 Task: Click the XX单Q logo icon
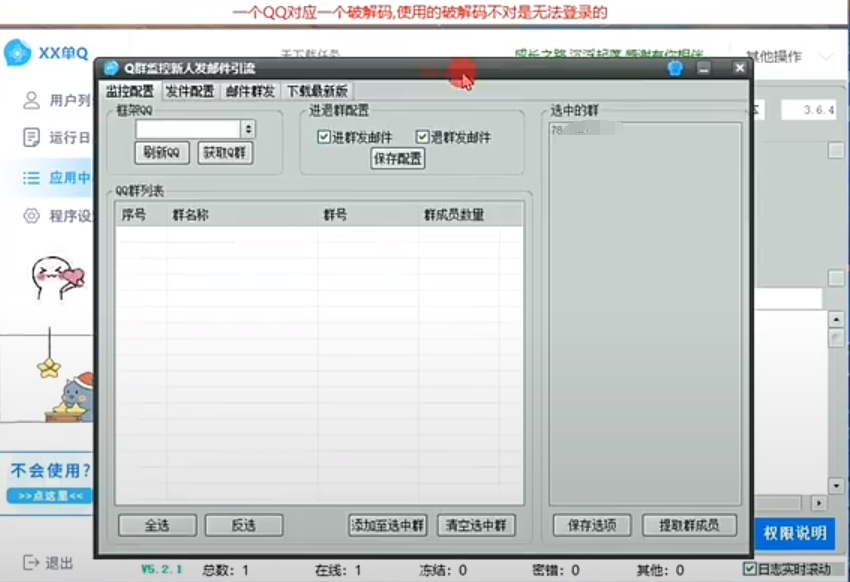pyautogui.click(x=18, y=53)
